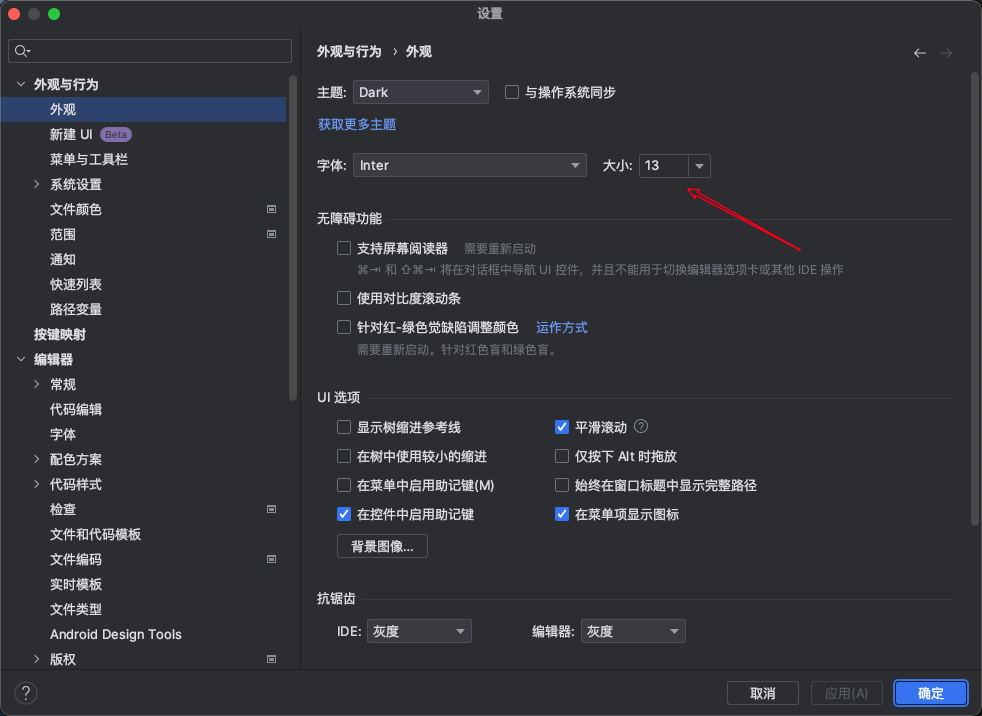982x716 pixels.
Task: Click the settings panel vertical scrollbar
Action: click(x=974, y=300)
